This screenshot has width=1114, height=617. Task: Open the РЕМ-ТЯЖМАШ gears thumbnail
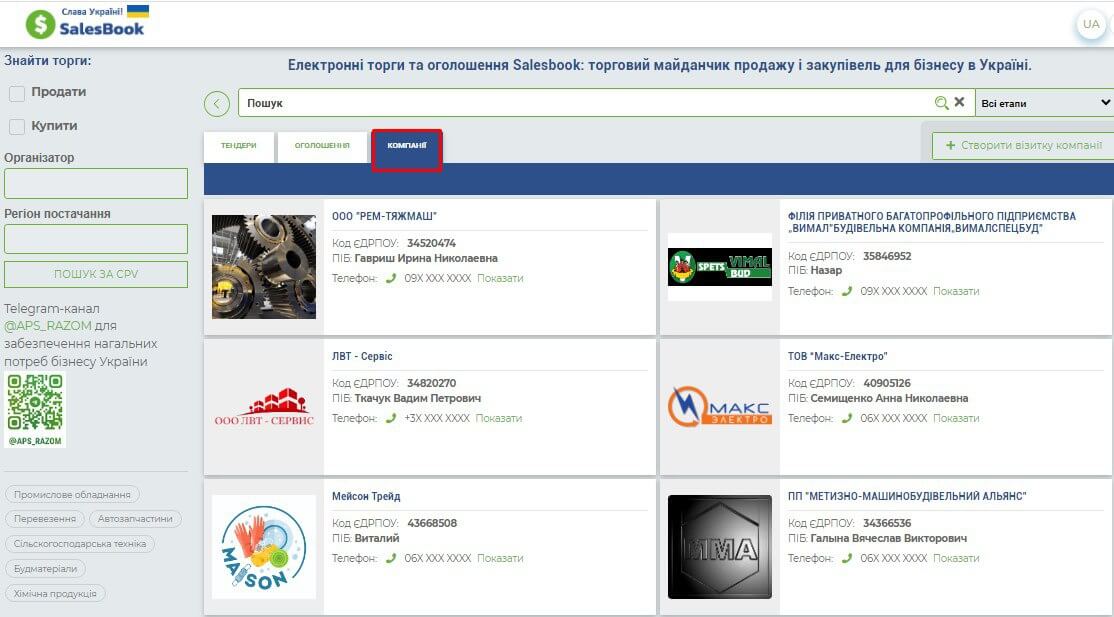[264, 267]
